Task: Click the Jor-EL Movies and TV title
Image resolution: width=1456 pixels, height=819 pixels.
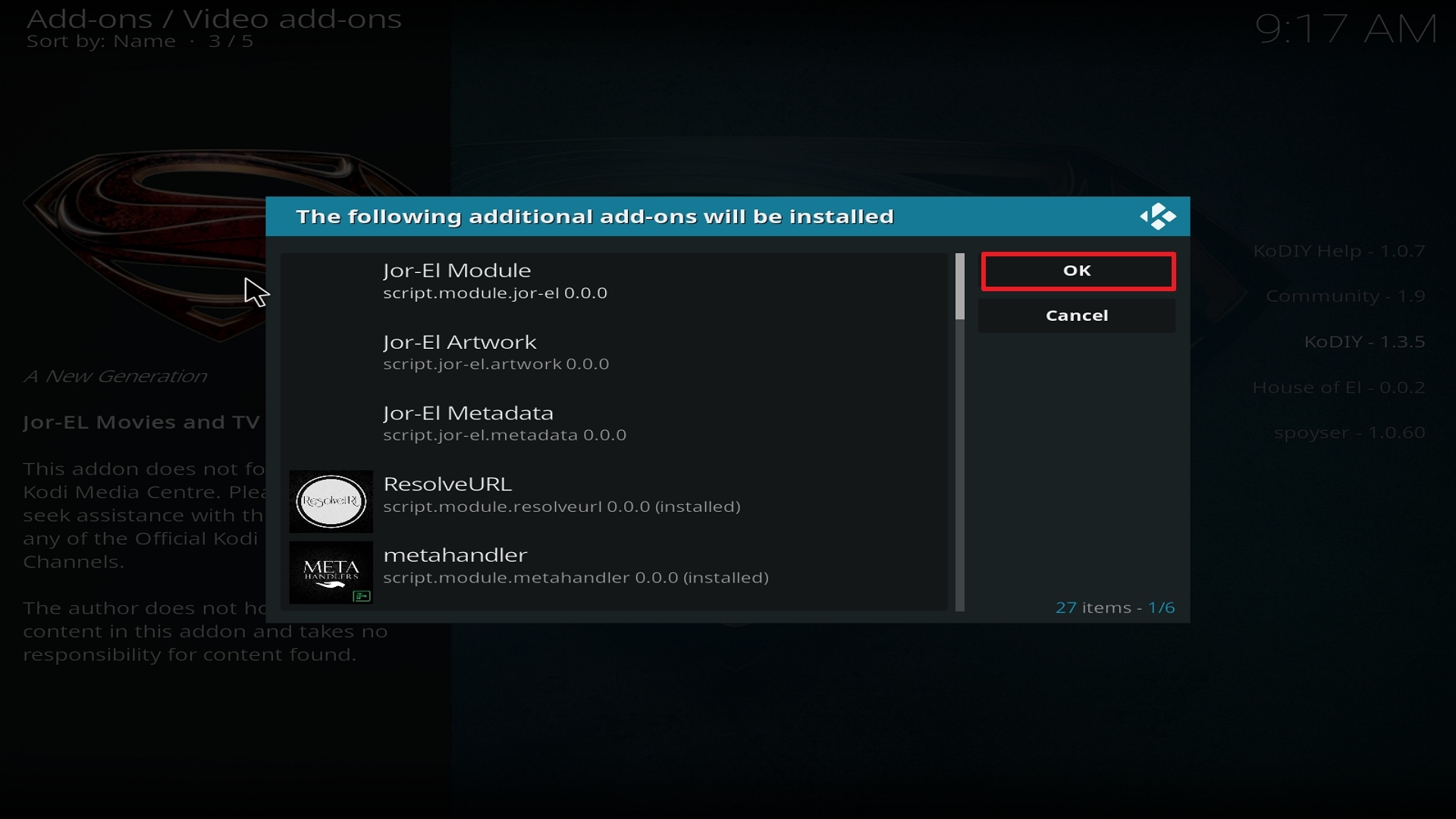Action: (x=142, y=422)
